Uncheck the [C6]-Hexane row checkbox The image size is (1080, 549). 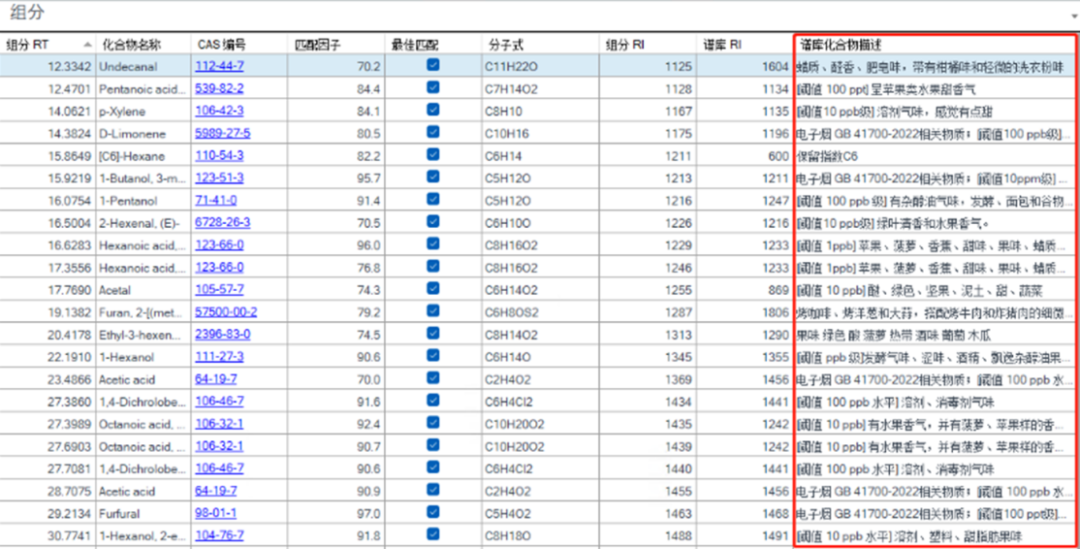click(433, 154)
